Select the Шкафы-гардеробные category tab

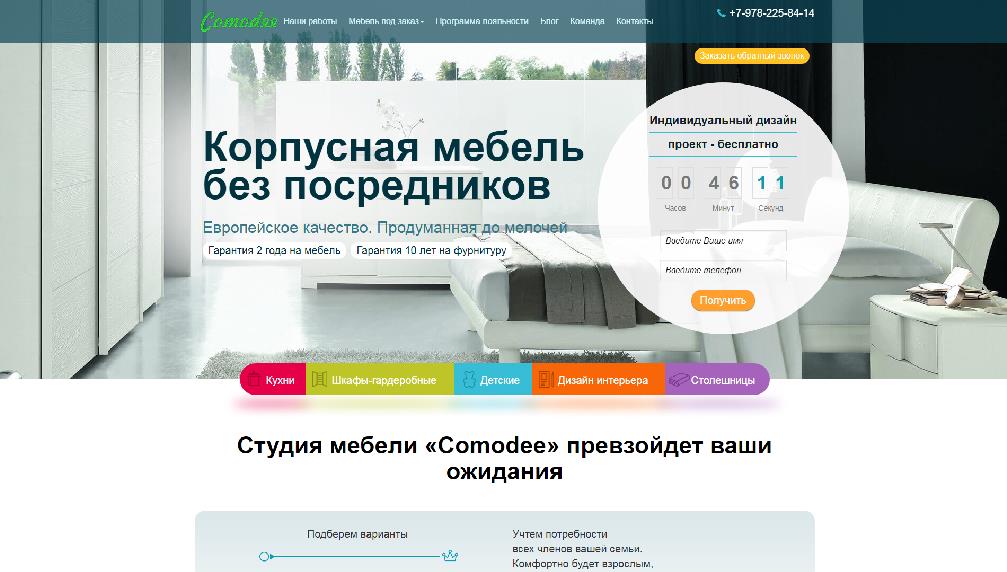coord(380,379)
